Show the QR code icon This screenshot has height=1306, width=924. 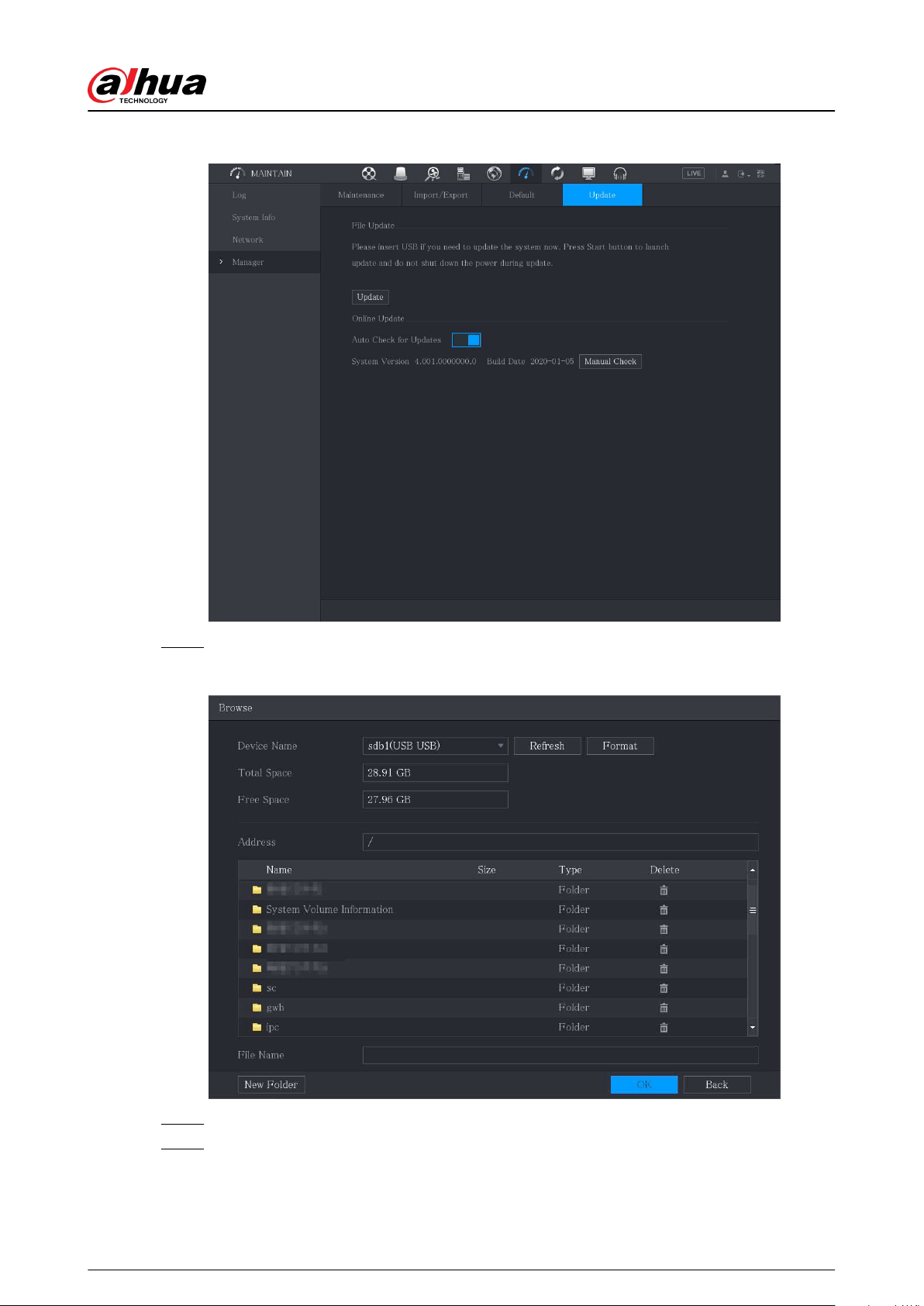(x=760, y=174)
